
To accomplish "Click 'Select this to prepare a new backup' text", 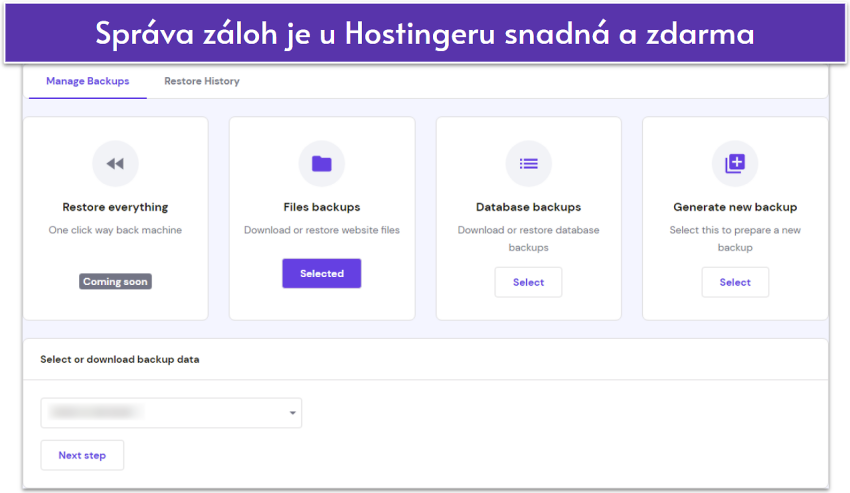I will (x=735, y=239).
